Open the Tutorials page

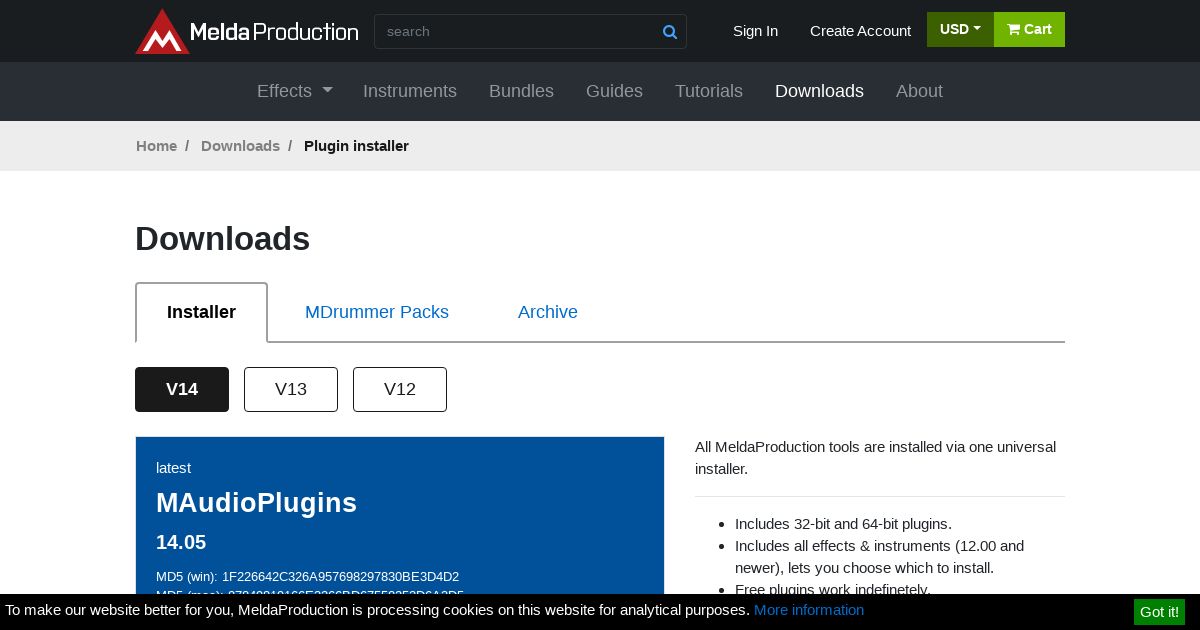709,91
